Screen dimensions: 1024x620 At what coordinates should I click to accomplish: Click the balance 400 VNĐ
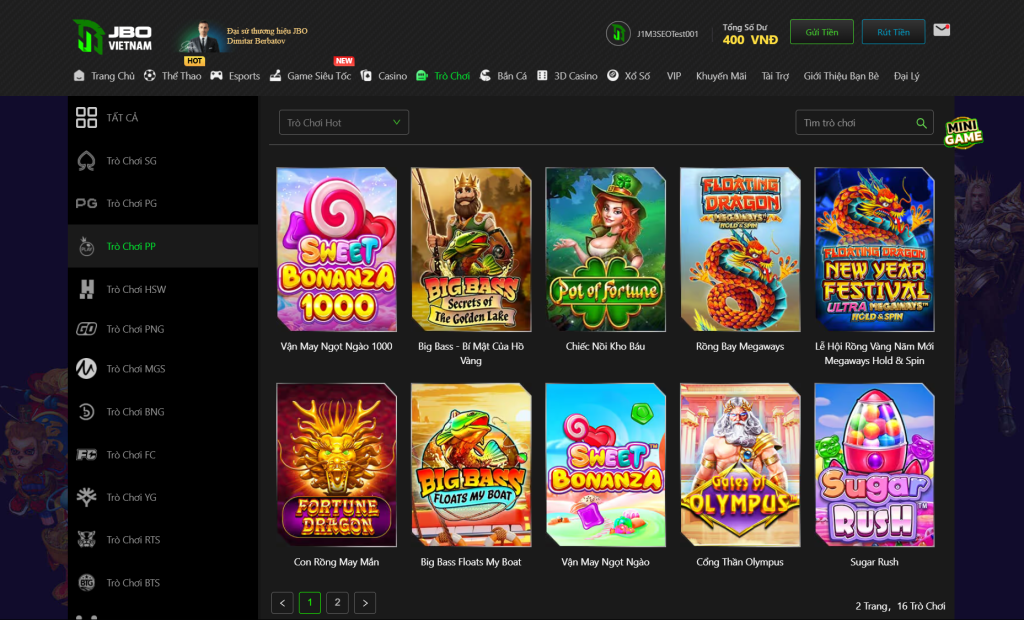750,40
